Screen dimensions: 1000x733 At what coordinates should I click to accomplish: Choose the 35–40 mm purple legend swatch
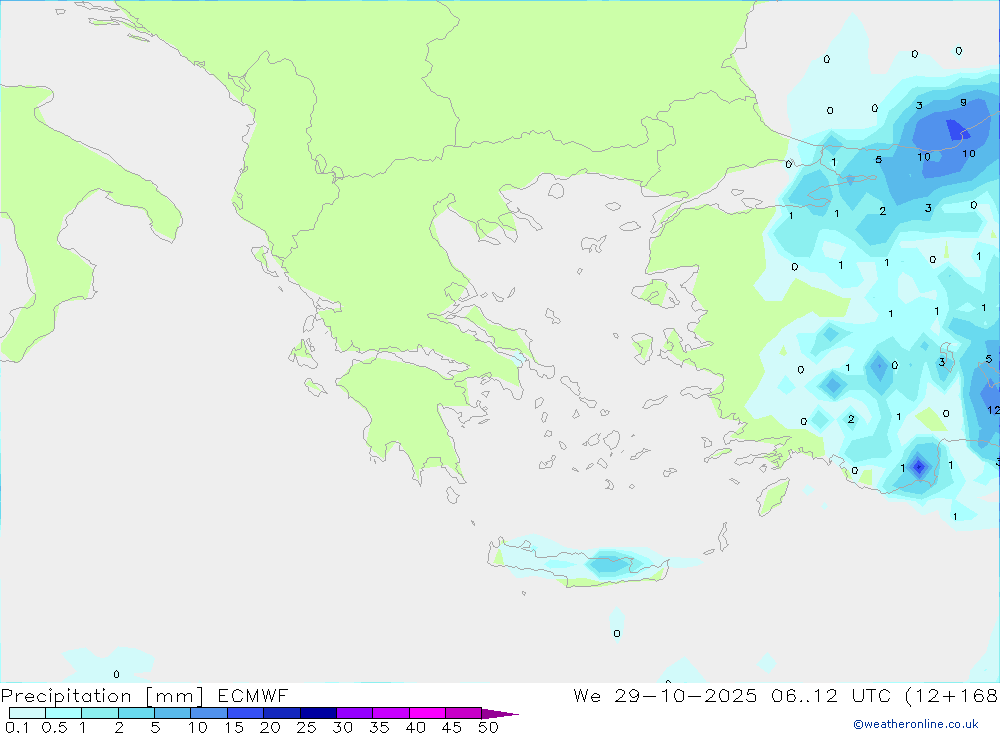pyautogui.click(x=391, y=713)
